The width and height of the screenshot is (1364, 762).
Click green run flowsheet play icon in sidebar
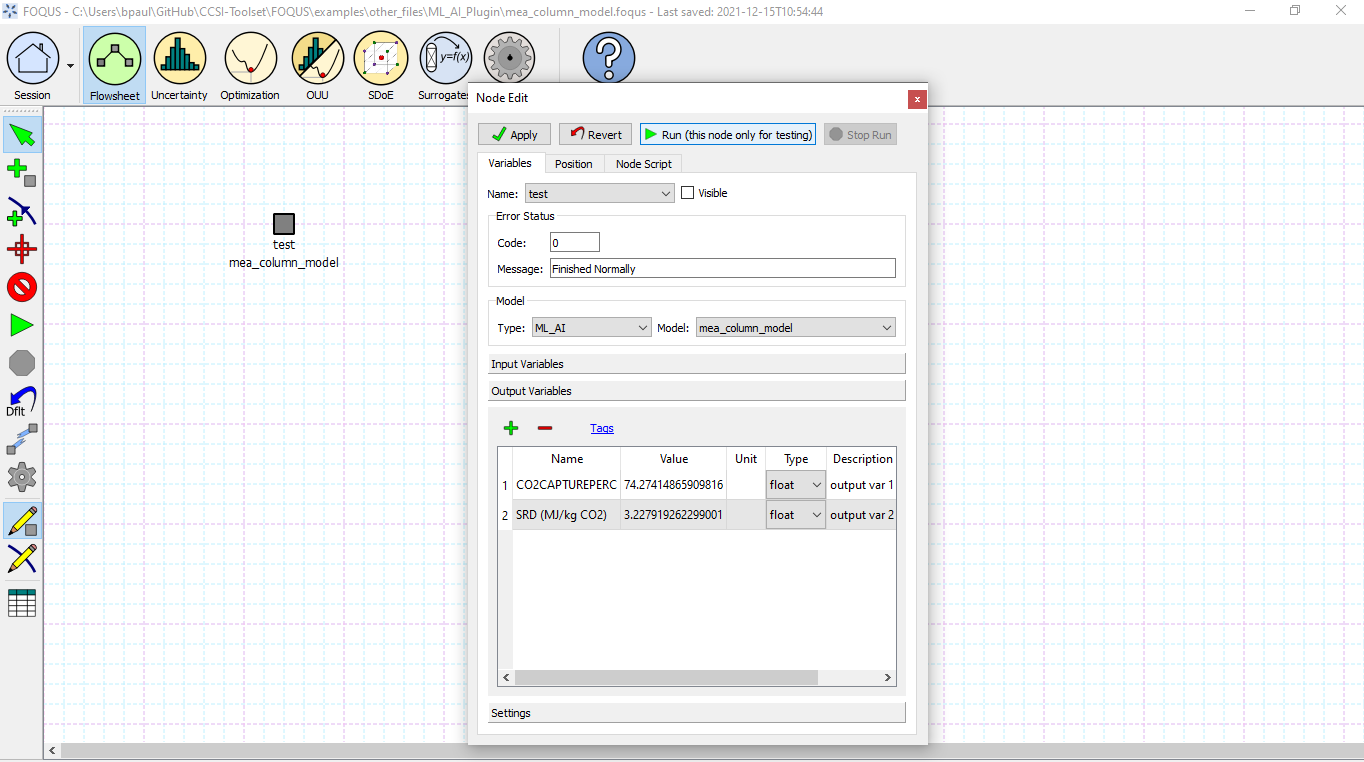22,325
